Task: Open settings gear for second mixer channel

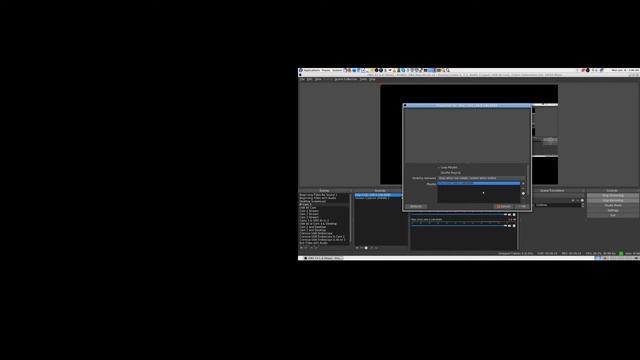Action: pyautogui.click(x=514, y=226)
